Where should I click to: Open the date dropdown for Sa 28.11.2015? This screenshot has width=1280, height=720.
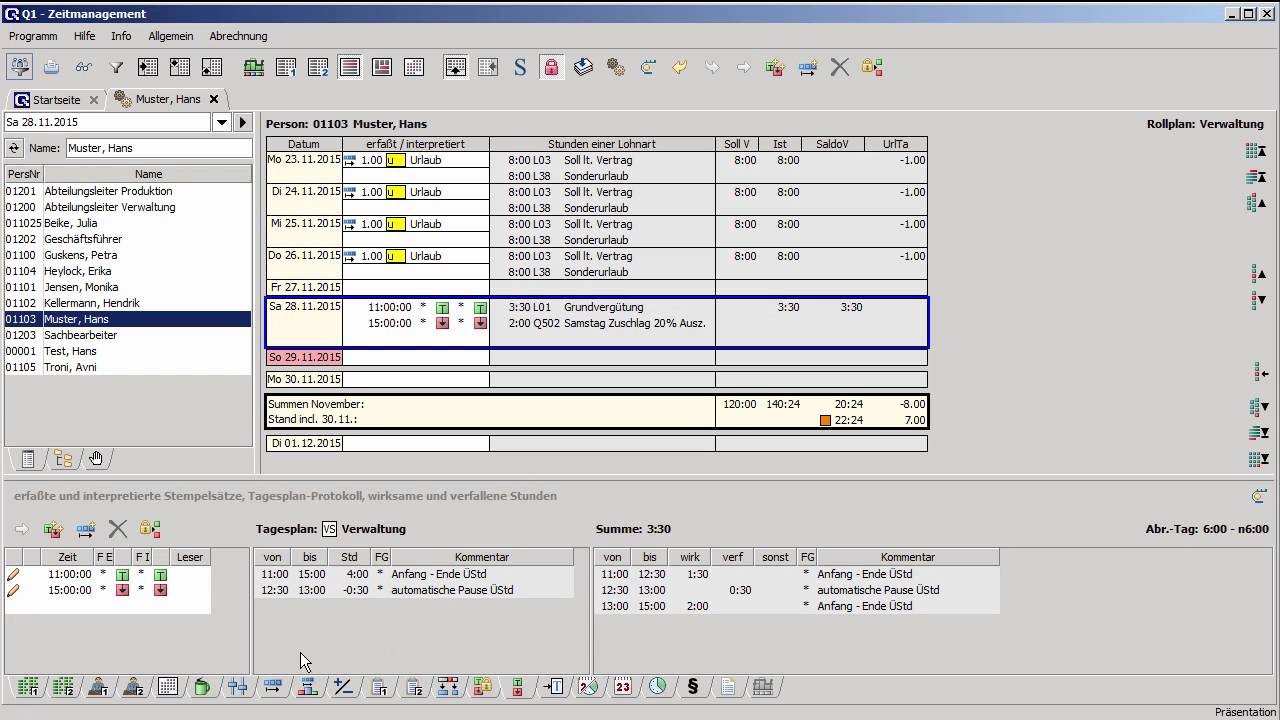(x=222, y=122)
